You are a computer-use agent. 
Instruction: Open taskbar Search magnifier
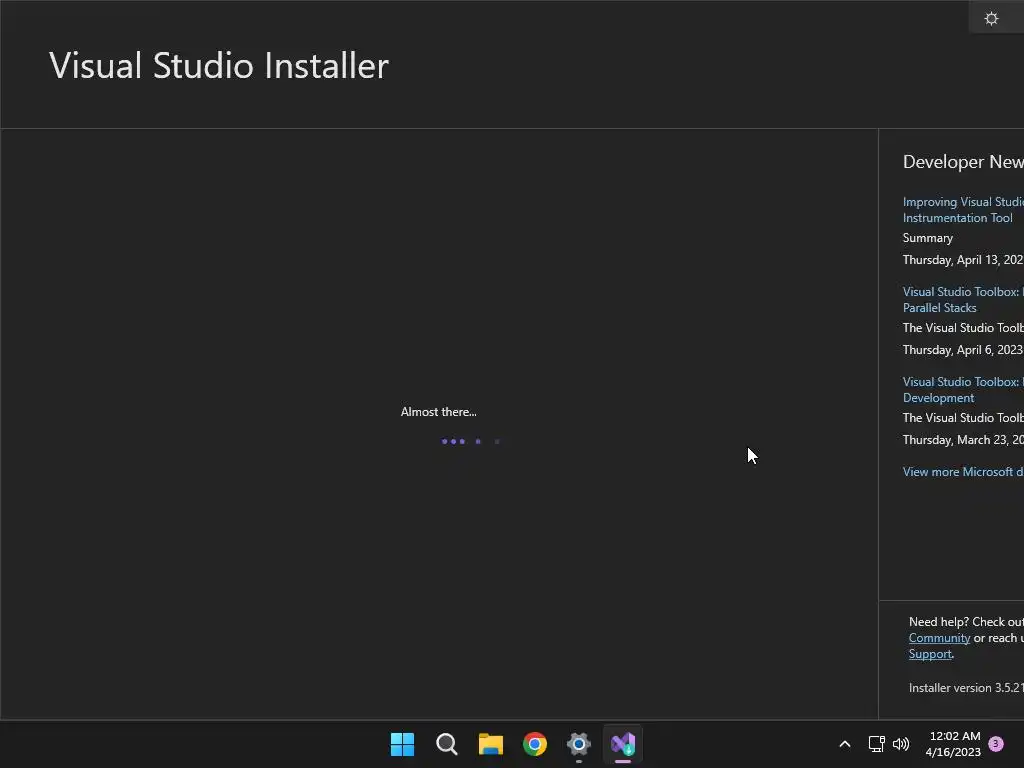447,744
